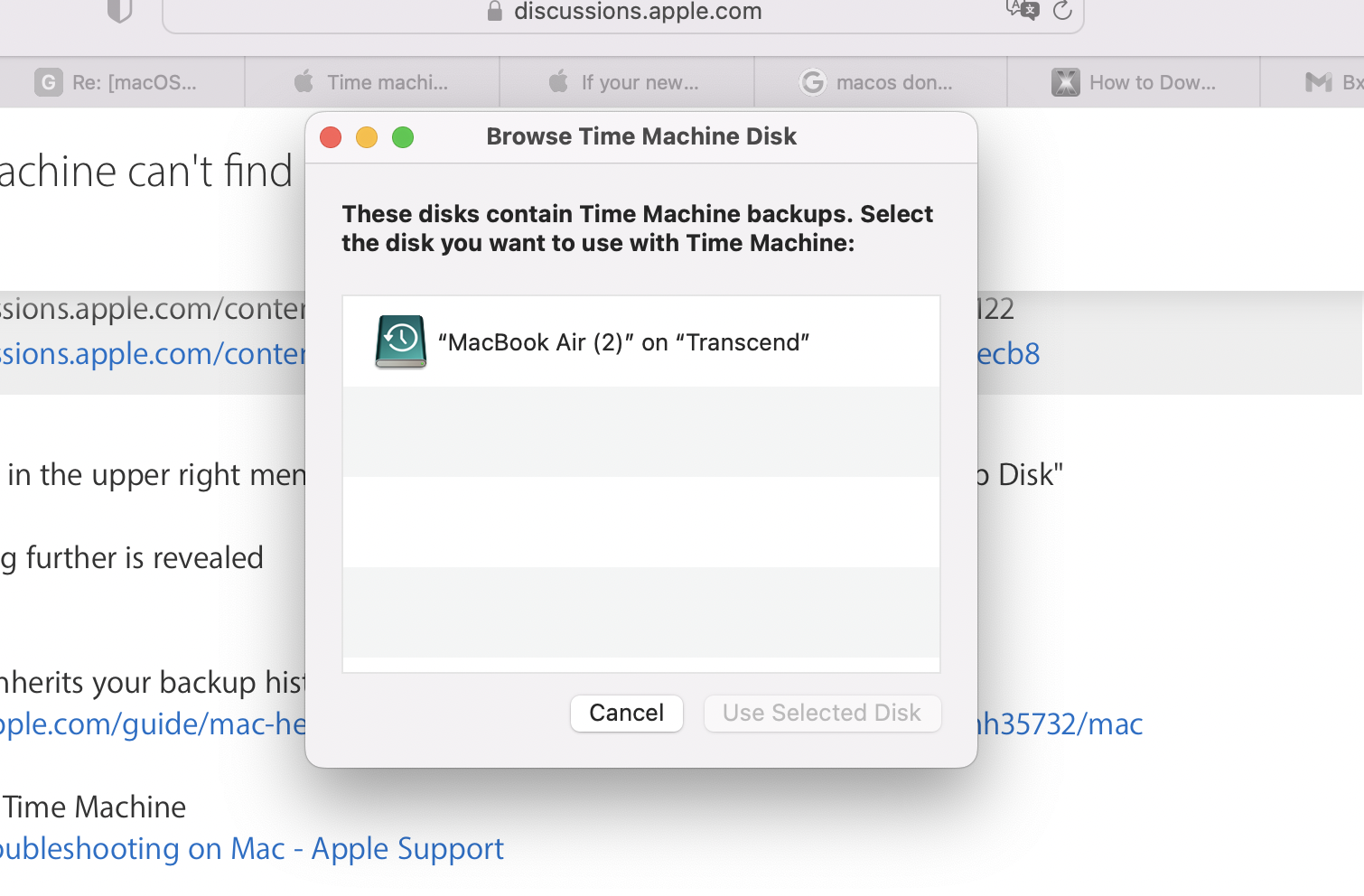1364x896 pixels.
Task: Open the blue discussions.apple.com link behind the dialog
Action: point(153,354)
